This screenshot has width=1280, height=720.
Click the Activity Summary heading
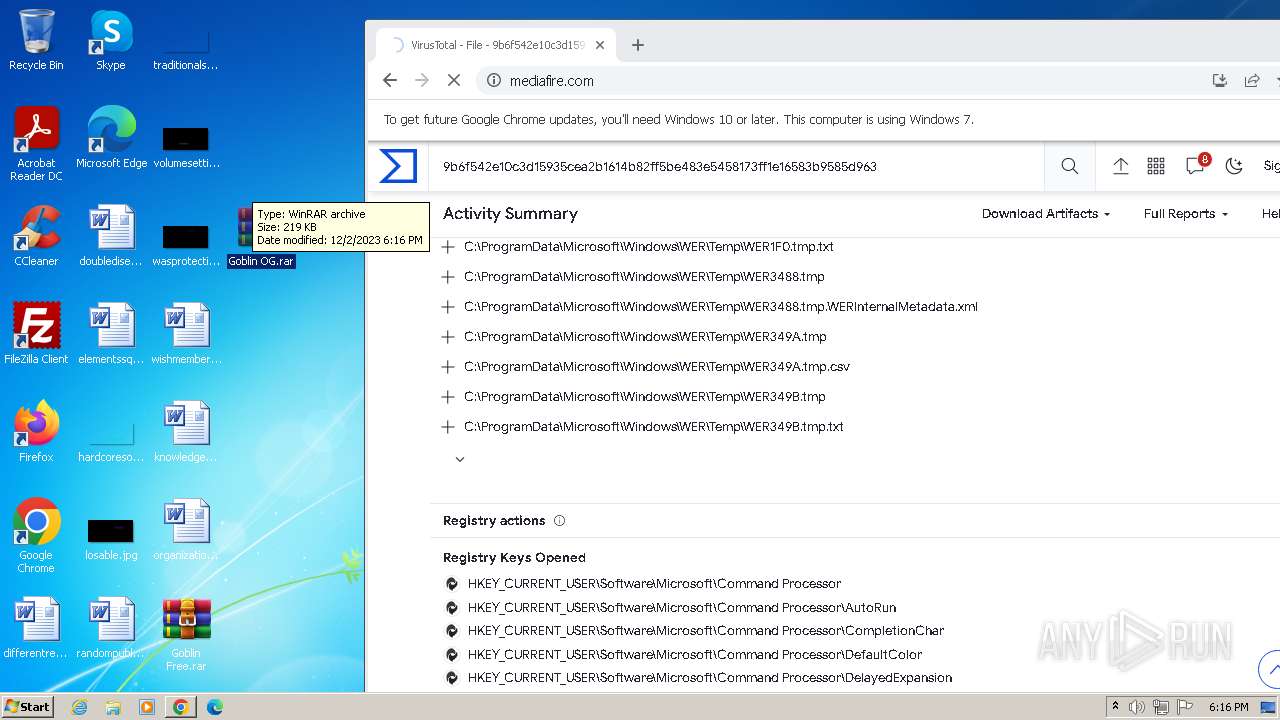tap(510, 213)
